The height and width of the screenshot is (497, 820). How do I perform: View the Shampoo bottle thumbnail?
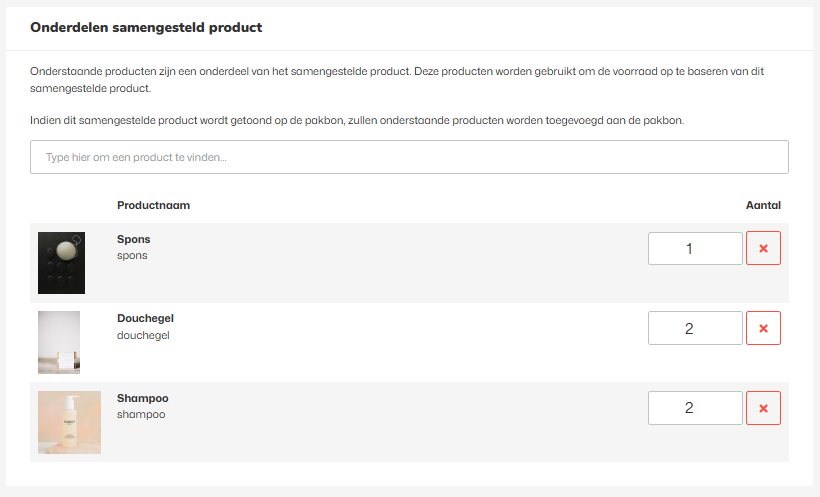coord(69,422)
